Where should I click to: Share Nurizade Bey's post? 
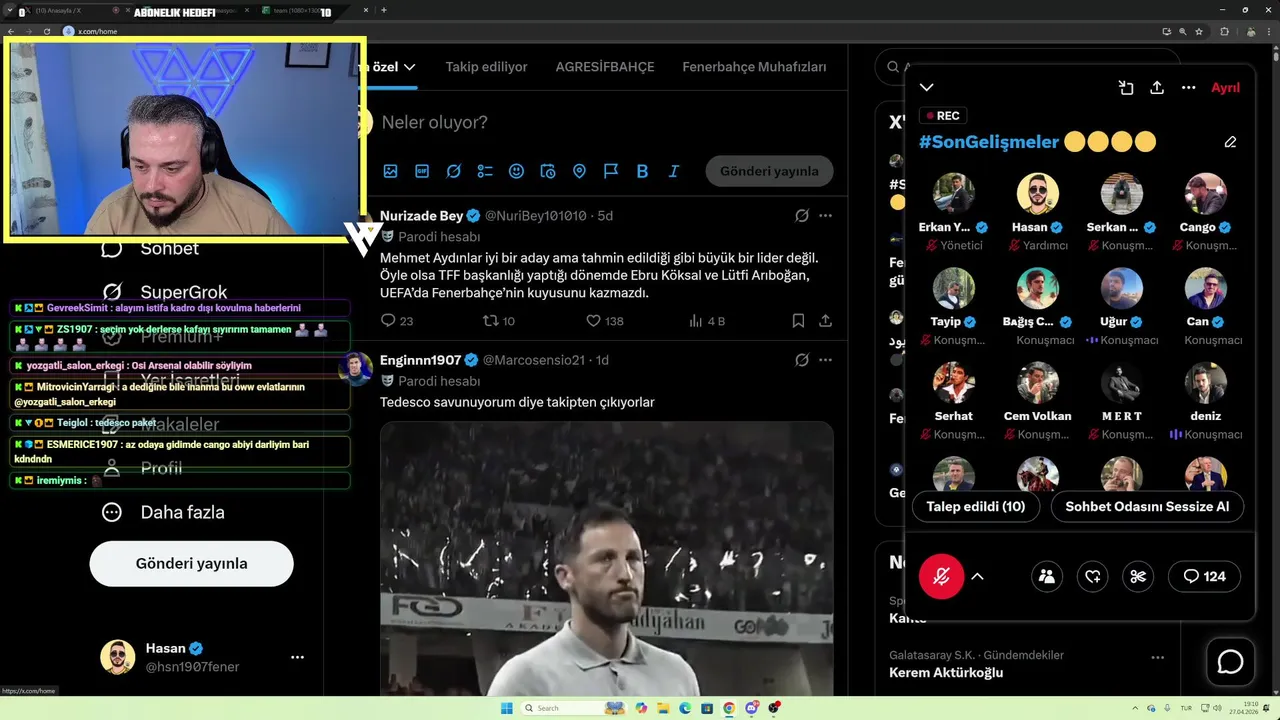[825, 321]
